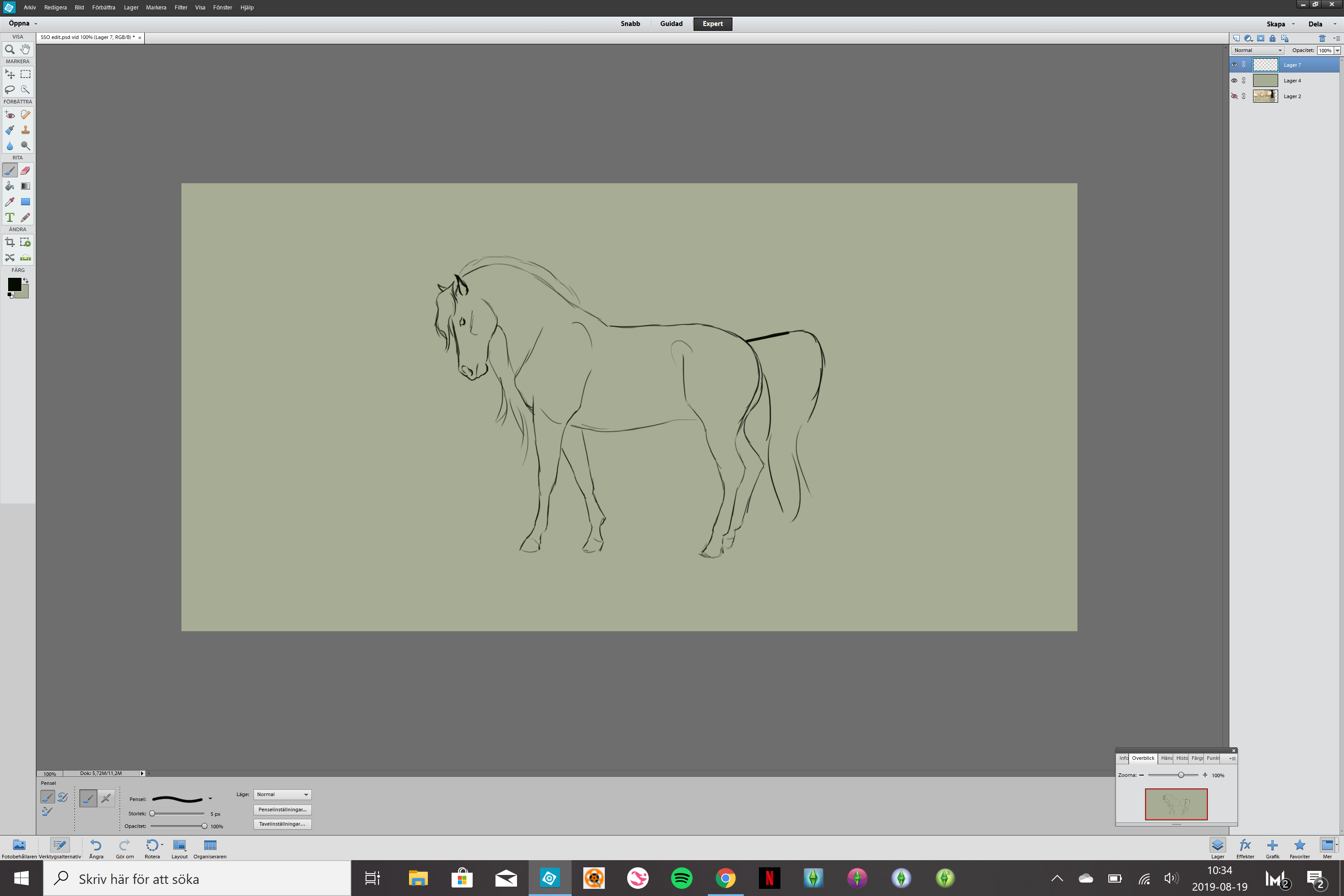Switch to the Guidad mode tab

point(671,24)
